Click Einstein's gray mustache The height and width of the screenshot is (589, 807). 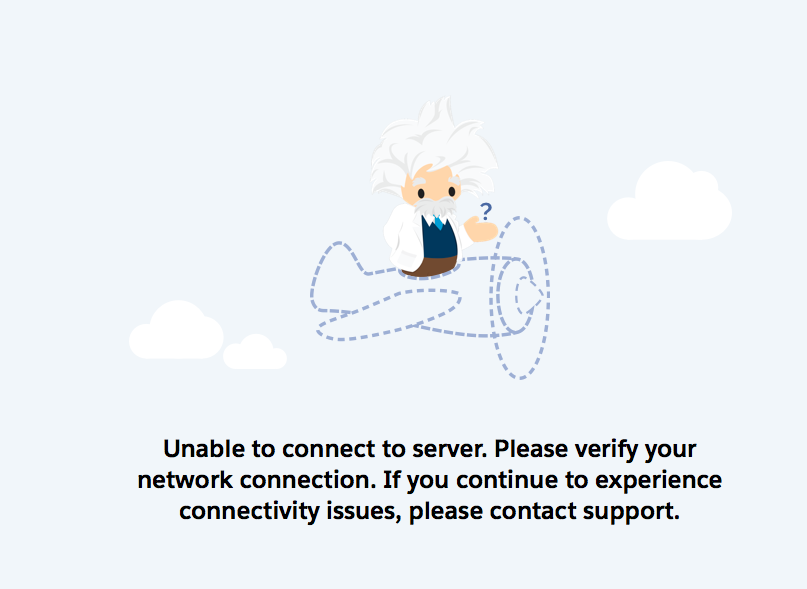pyautogui.click(x=435, y=207)
